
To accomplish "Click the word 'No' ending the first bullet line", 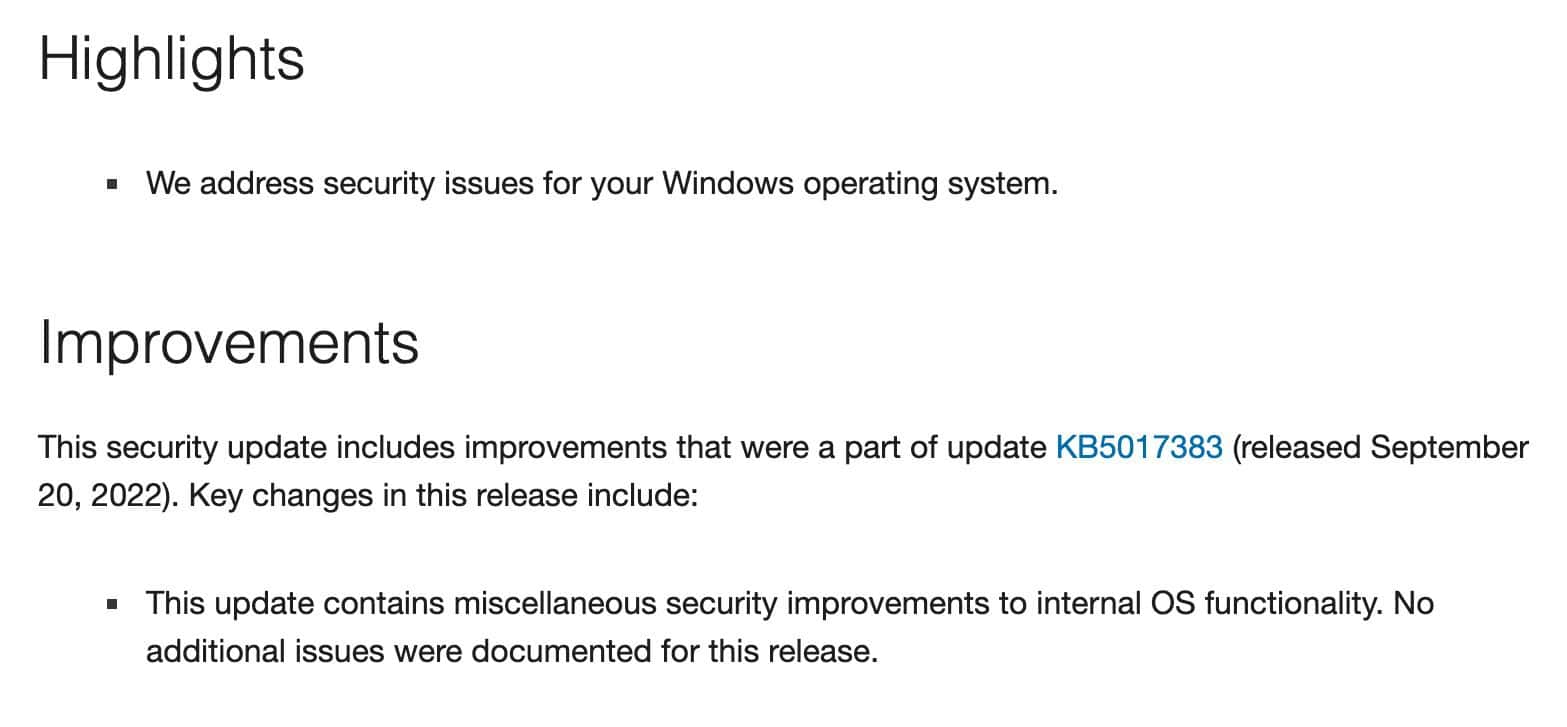I will (1413, 604).
